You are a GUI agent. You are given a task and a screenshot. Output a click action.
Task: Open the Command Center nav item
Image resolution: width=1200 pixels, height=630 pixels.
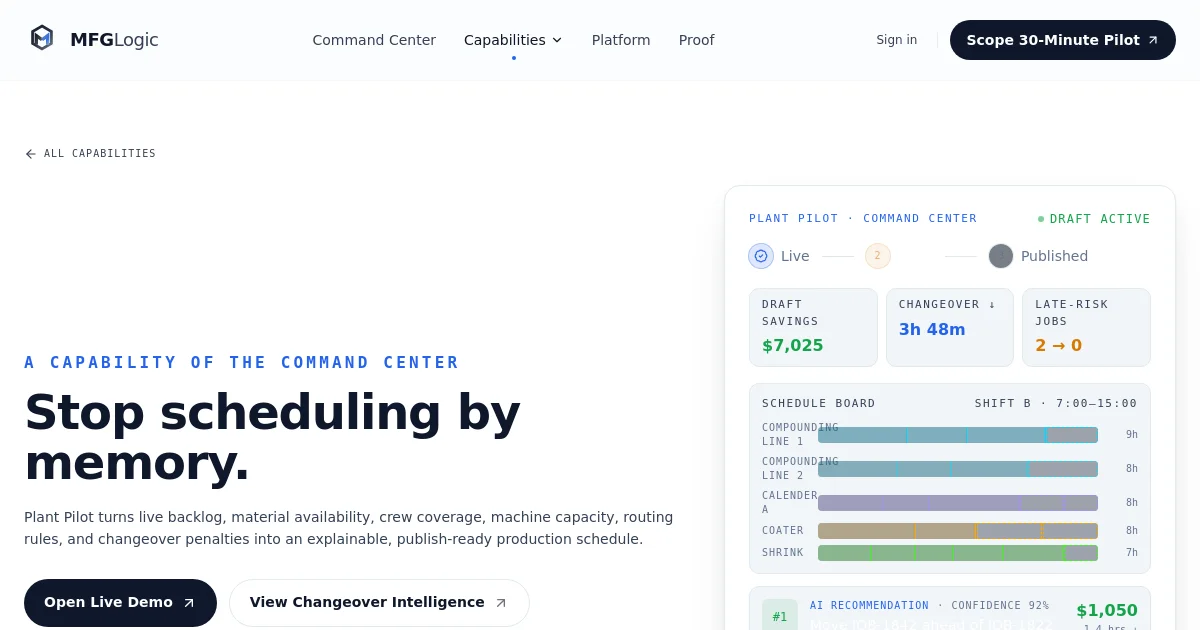click(x=374, y=40)
